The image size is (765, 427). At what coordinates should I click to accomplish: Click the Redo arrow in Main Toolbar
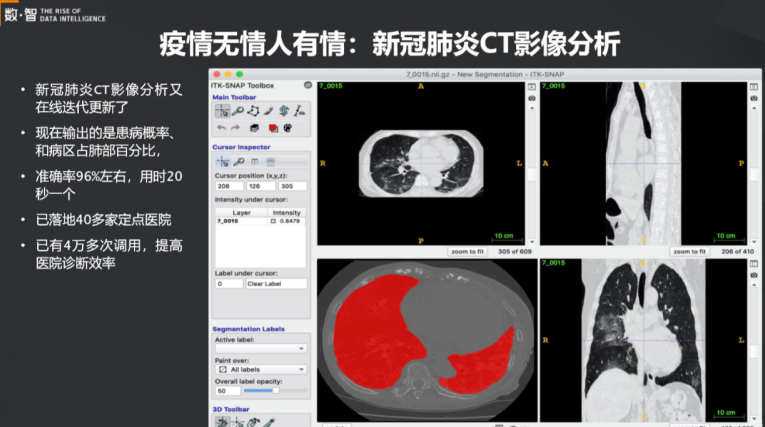236,128
